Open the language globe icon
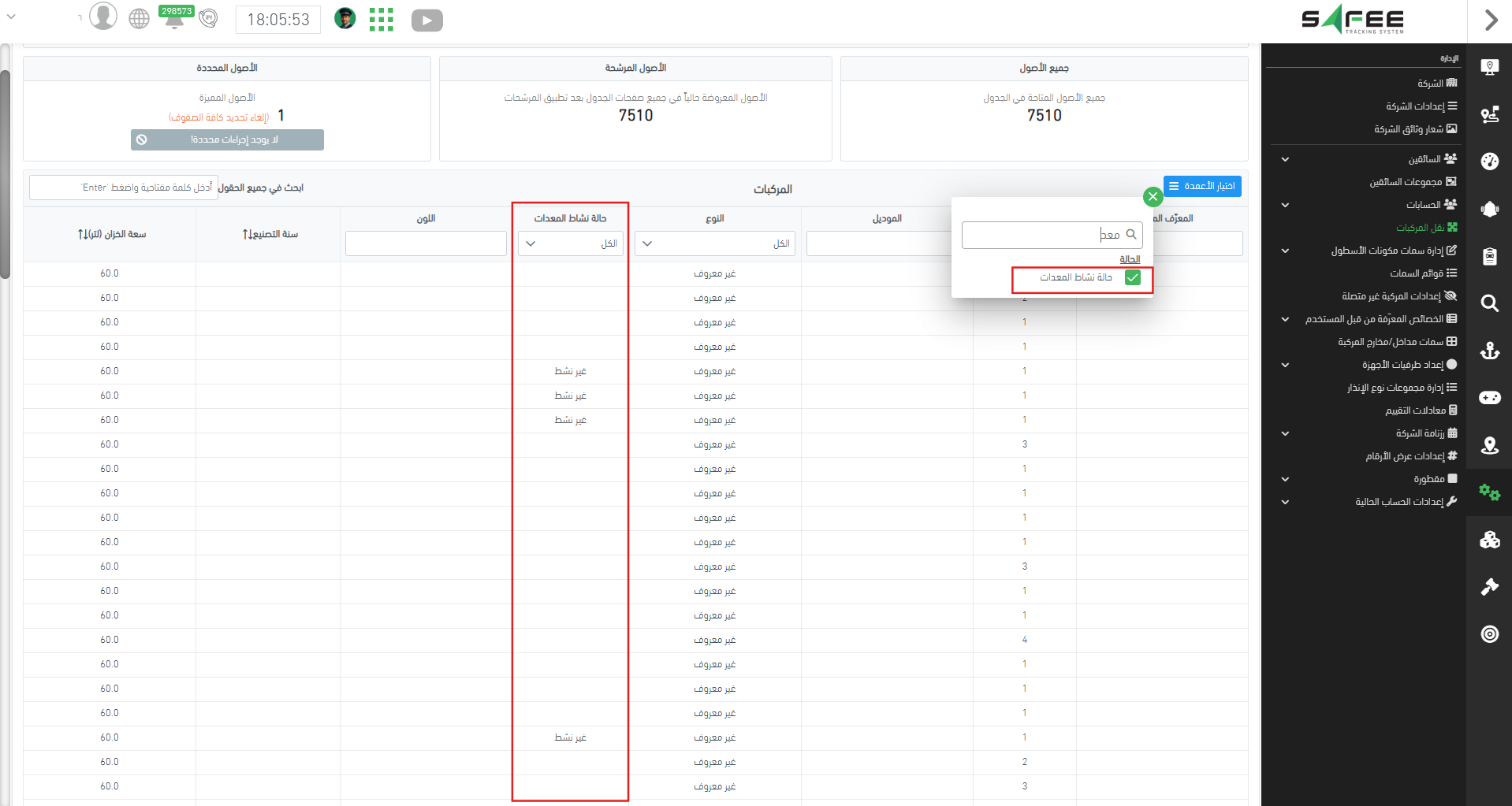The height and width of the screenshot is (806, 1512). pyautogui.click(x=139, y=19)
